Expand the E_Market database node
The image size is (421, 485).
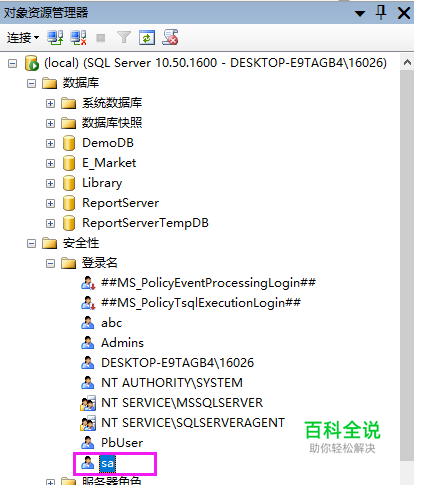tap(50, 163)
